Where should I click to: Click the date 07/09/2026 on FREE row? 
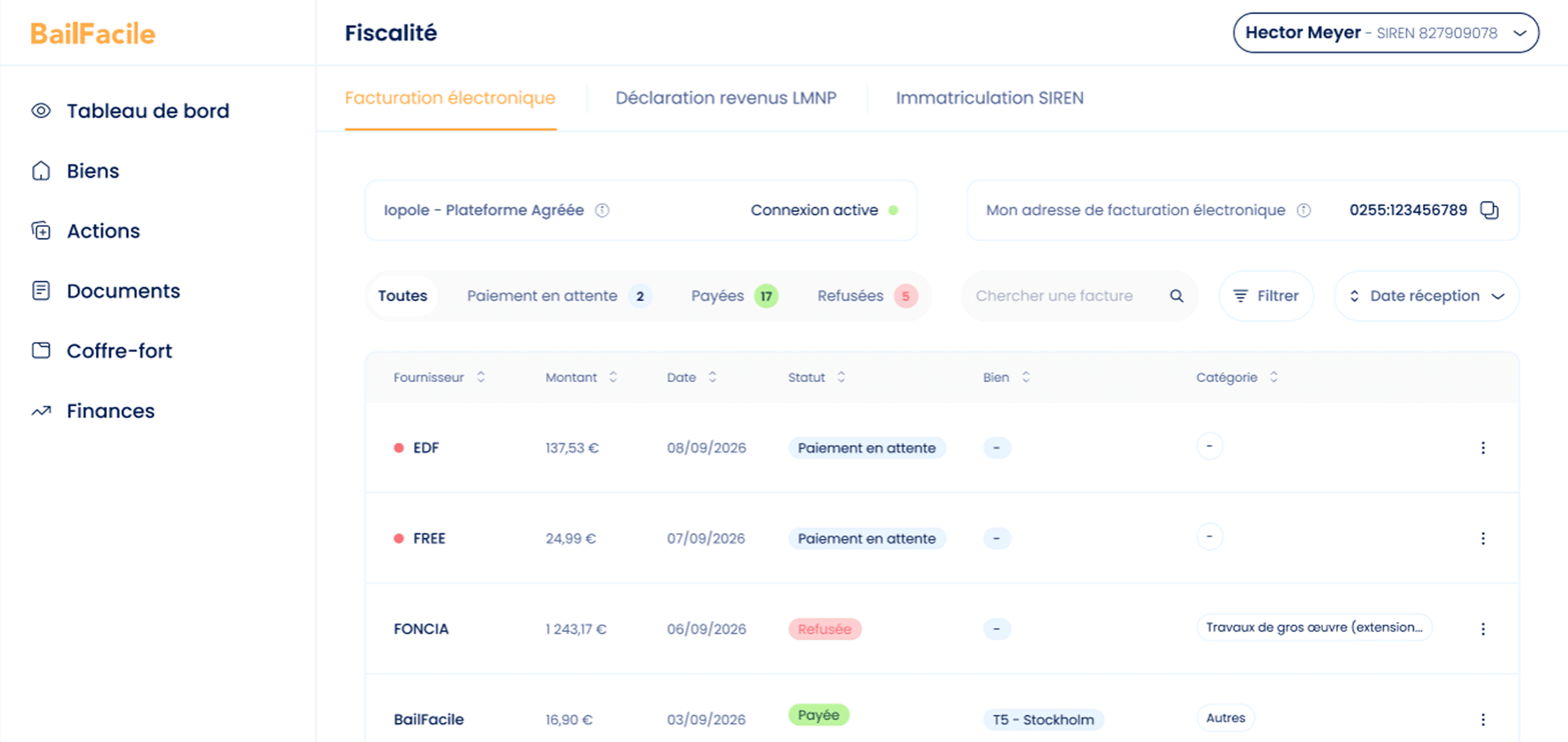pyautogui.click(x=705, y=539)
